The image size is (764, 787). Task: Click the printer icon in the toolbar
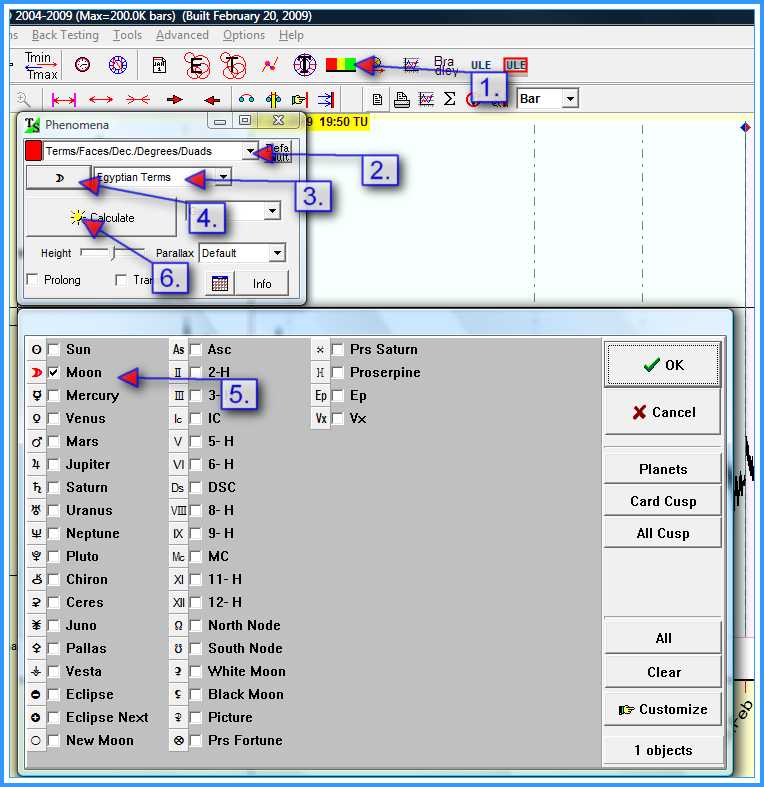click(401, 99)
